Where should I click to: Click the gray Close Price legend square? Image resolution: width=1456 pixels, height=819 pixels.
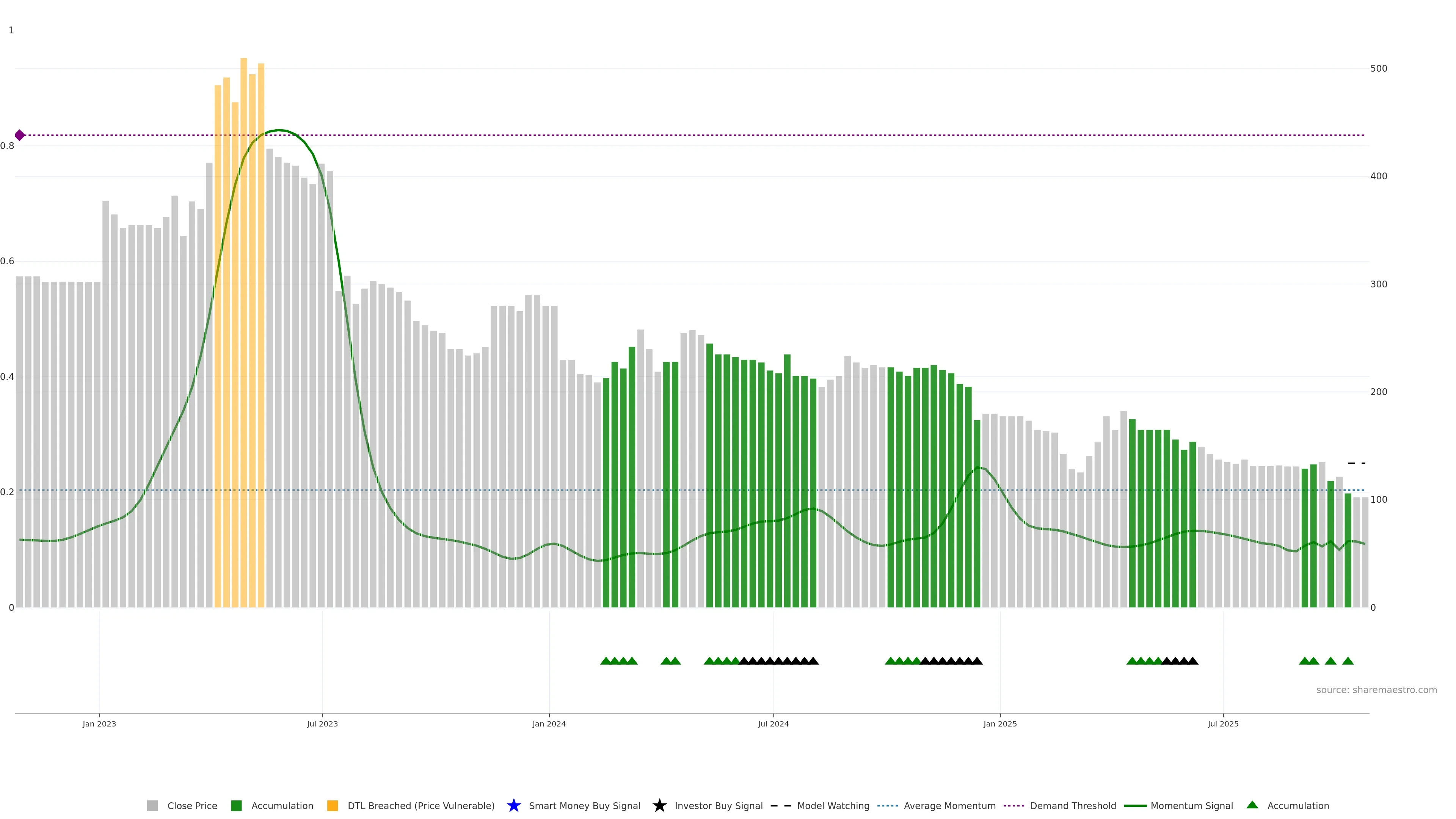[x=152, y=805]
